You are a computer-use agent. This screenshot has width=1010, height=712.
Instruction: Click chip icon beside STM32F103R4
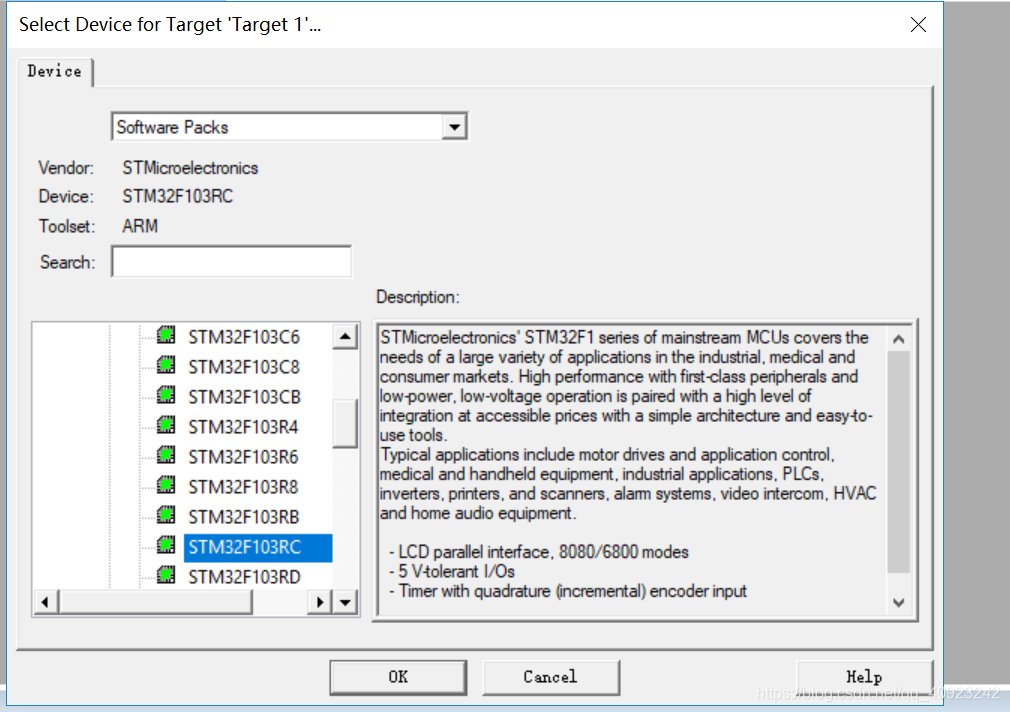click(166, 425)
